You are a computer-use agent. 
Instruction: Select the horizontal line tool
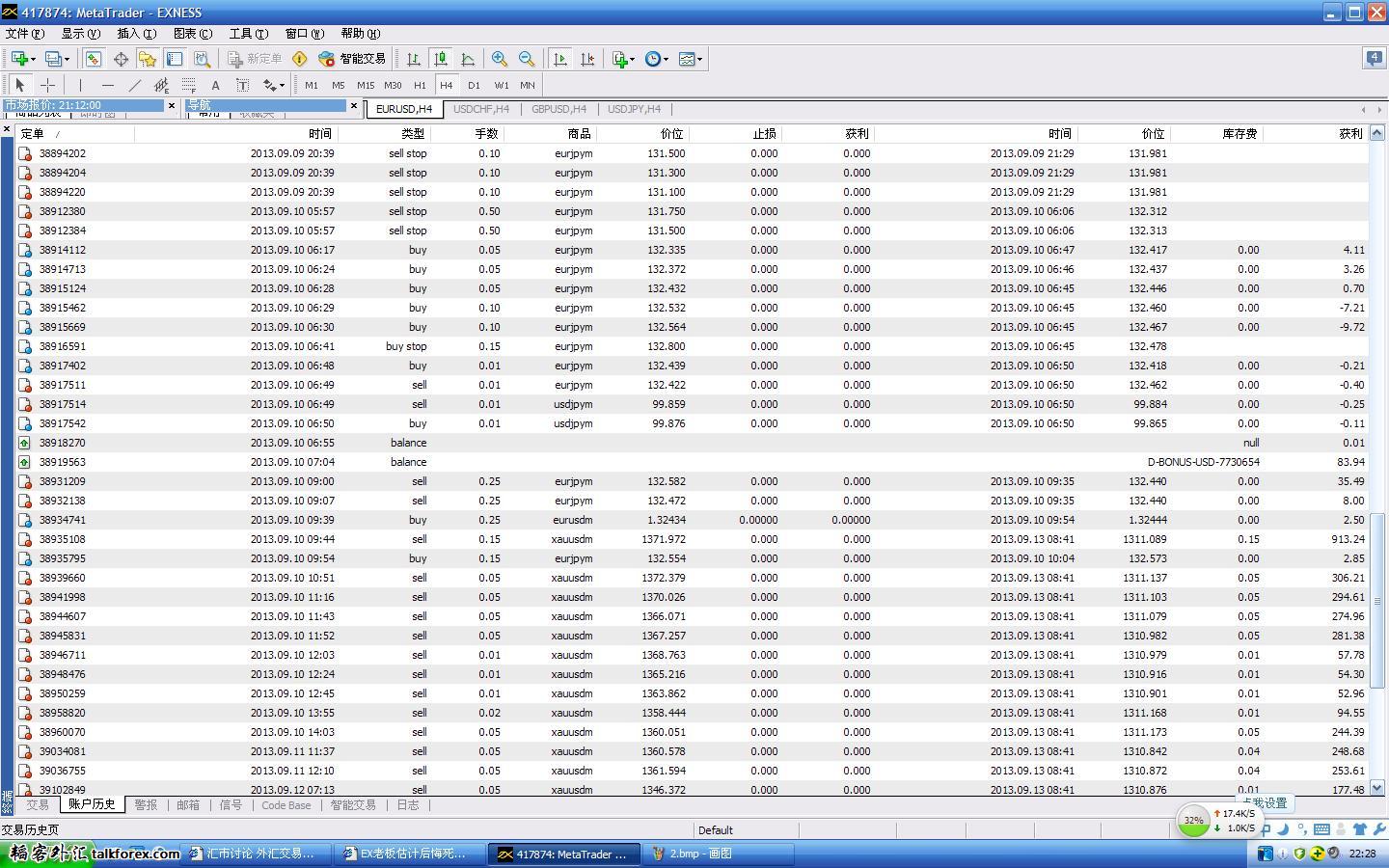(x=107, y=85)
